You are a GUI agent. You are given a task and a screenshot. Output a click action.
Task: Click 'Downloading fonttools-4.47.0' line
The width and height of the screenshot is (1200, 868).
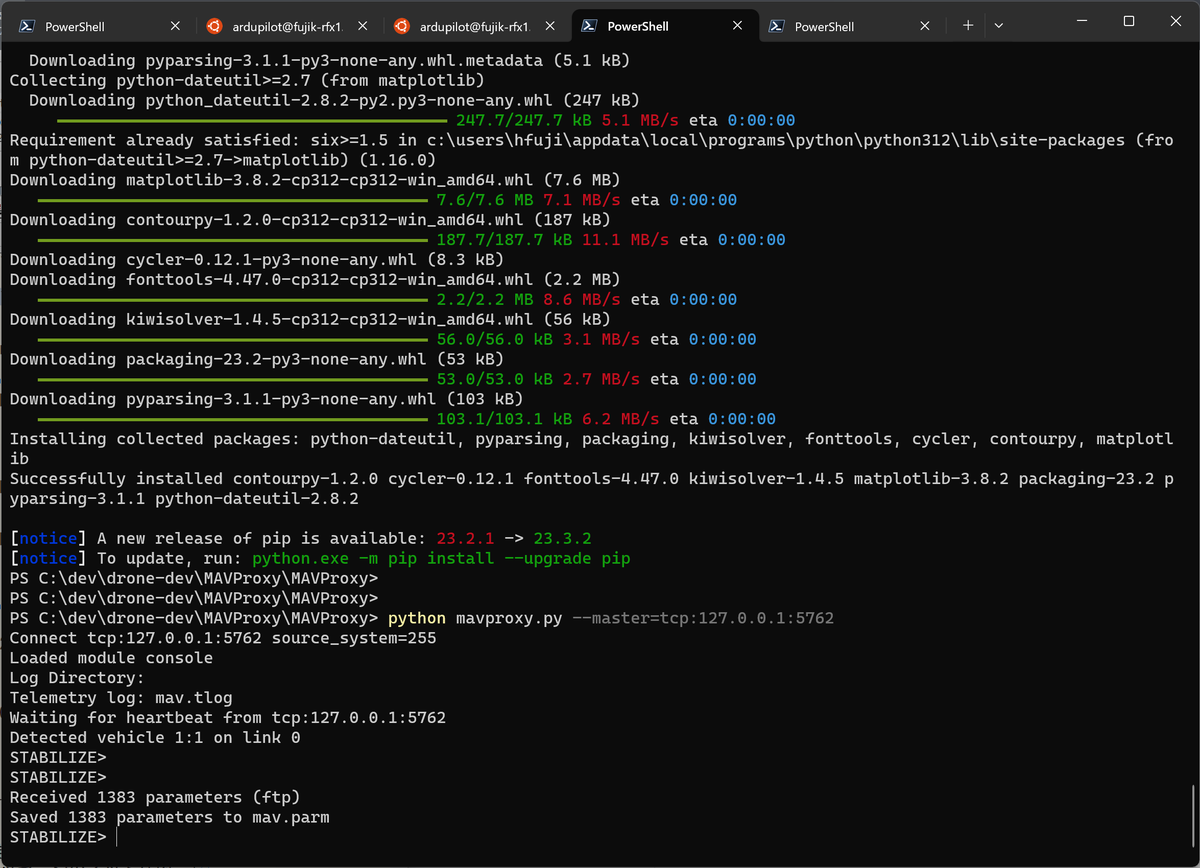[x=315, y=279]
